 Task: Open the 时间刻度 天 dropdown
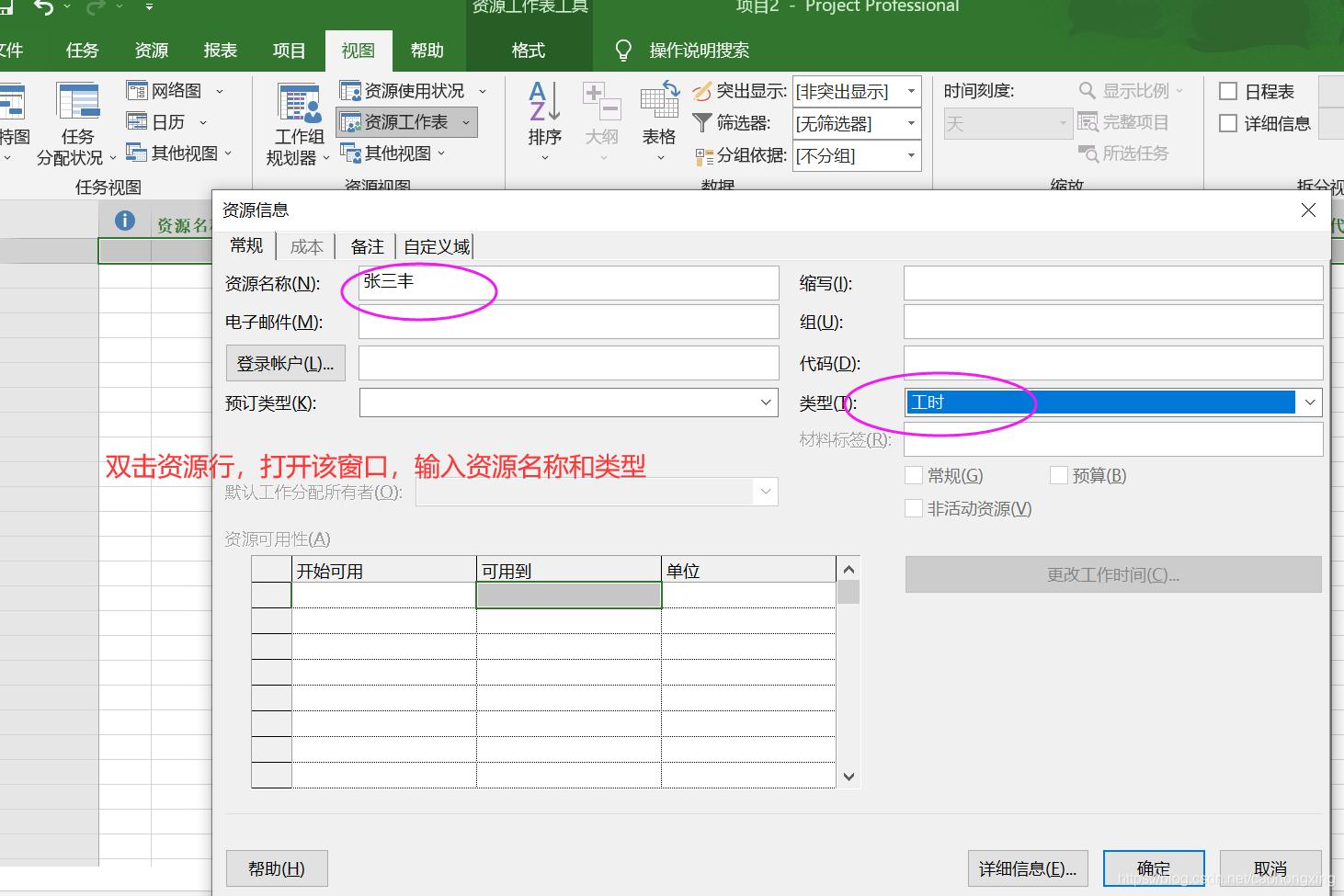click(1063, 123)
